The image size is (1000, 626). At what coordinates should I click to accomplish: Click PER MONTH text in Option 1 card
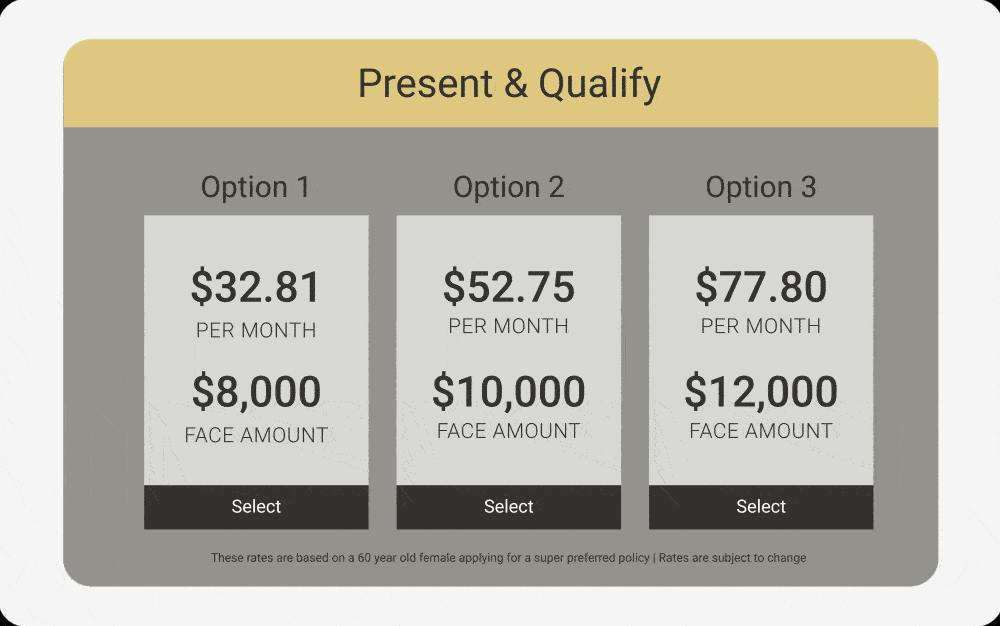256,331
